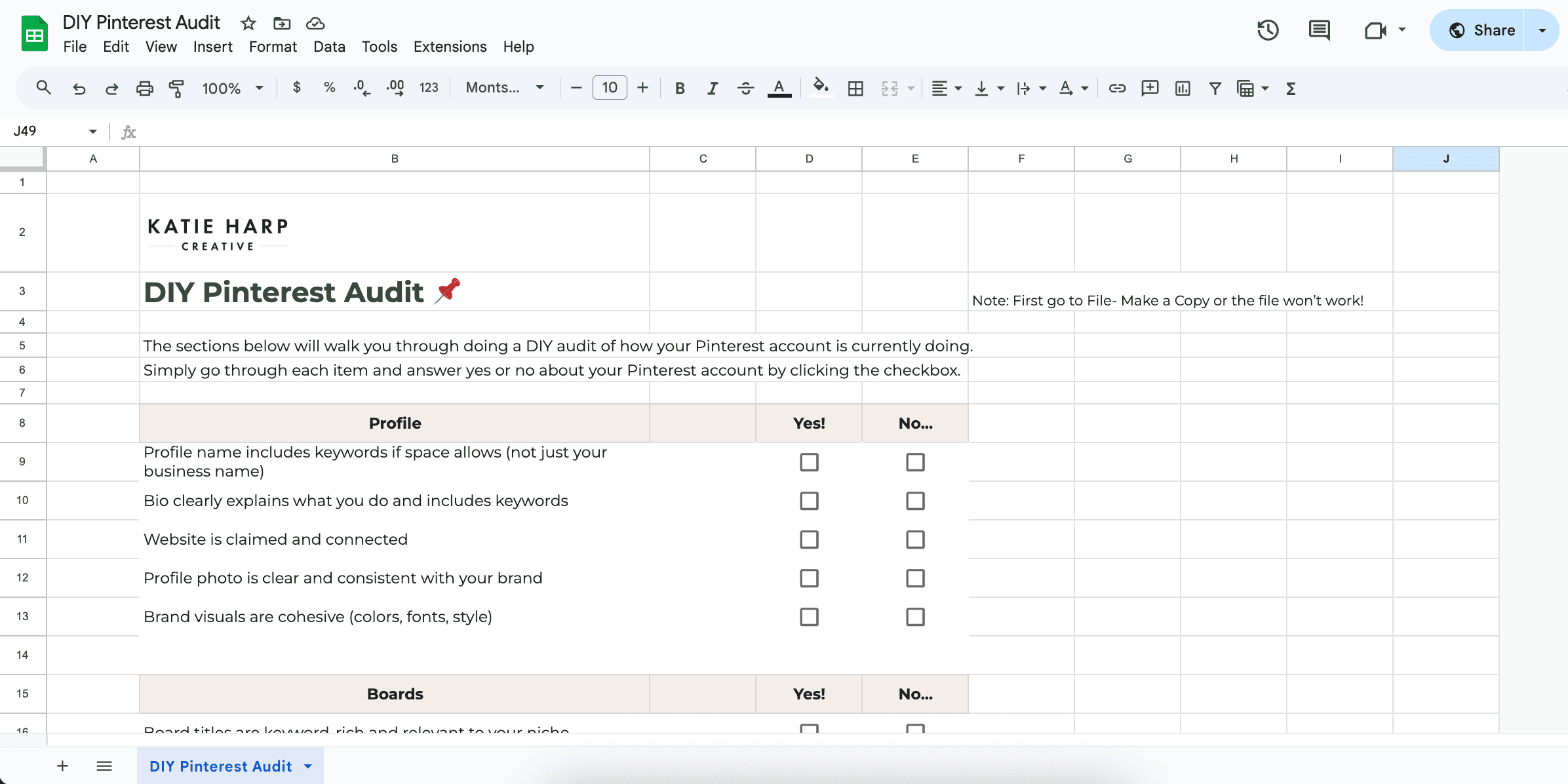Screen dimensions: 1568x784
Task: Open the text rotation dropdown
Action: (x=1074, y=88)
